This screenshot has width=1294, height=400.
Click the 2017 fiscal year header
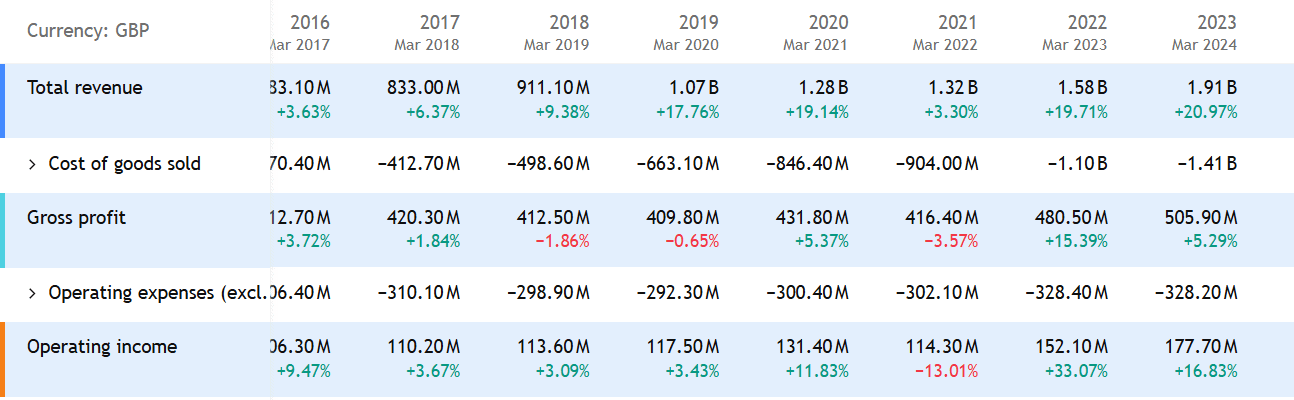439,22
